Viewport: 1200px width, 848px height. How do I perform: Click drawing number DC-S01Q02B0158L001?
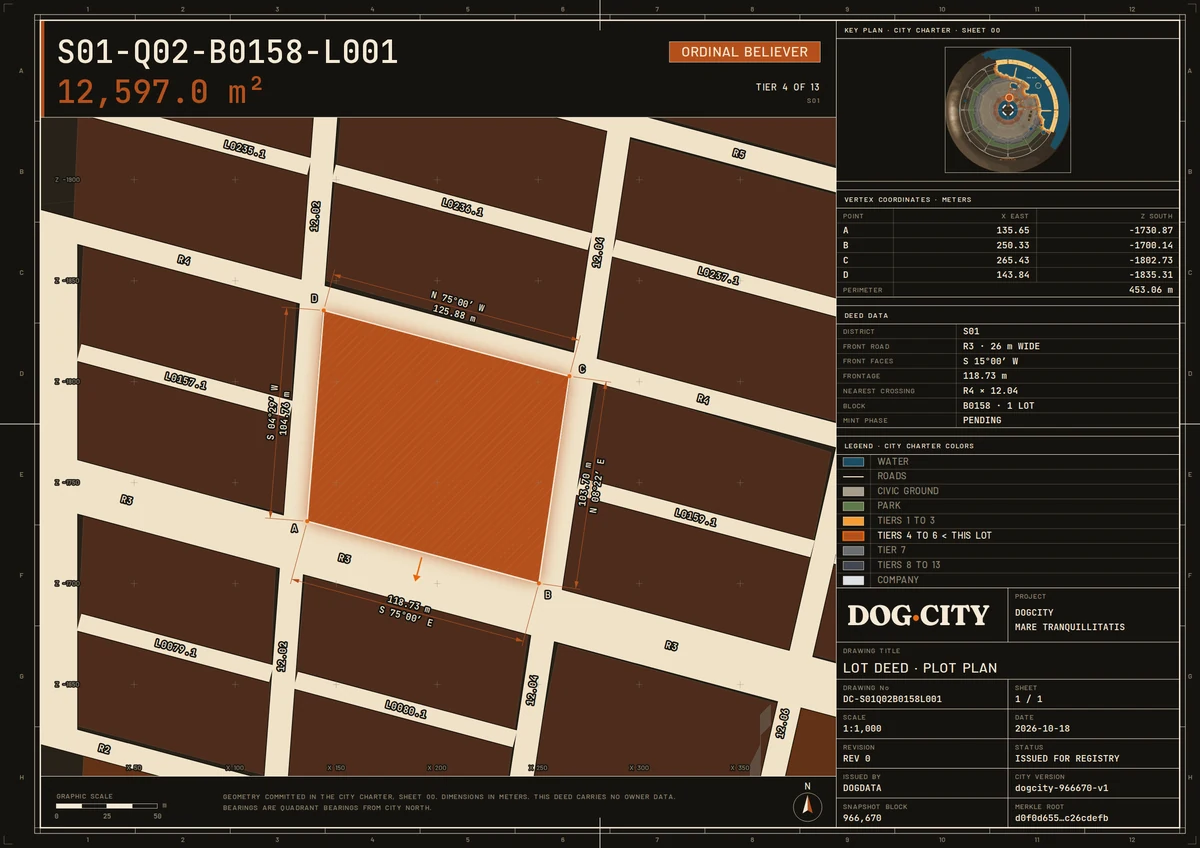click(x=892, y=700)
